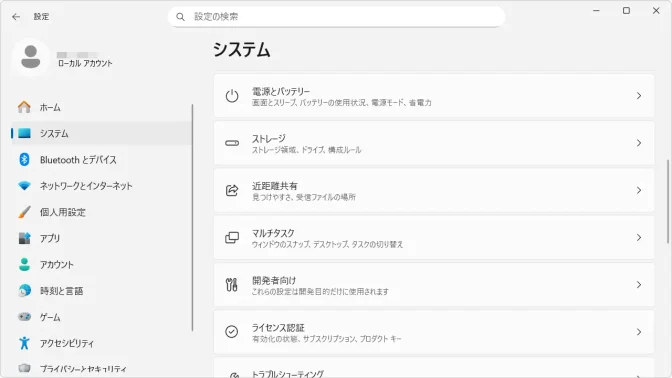Expand マルチタスク chevron arrow
Image resolution: width=672 pixels, height=378 pixels.
coord(639,237)
